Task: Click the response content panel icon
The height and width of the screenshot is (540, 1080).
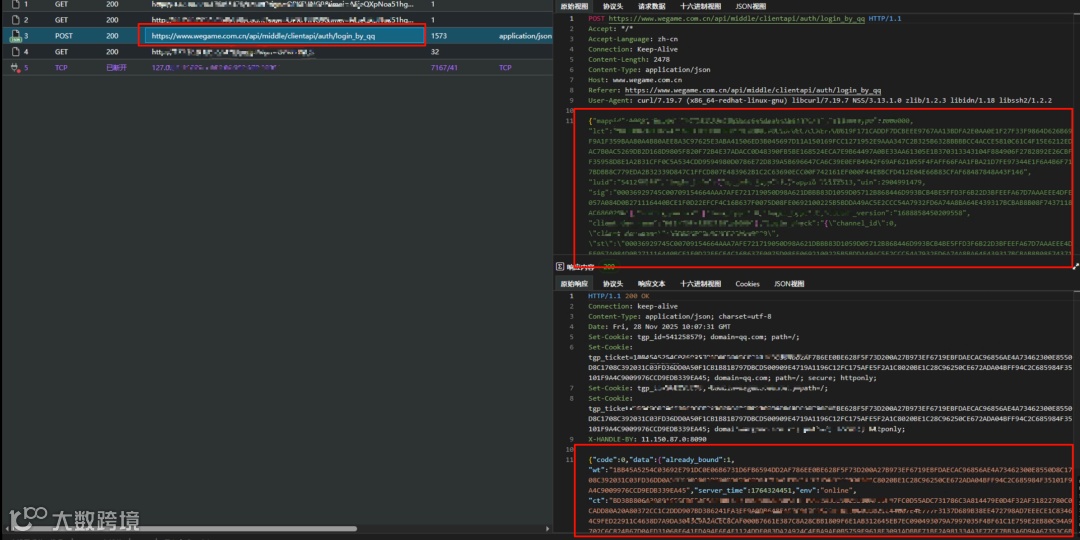Action: click(x=561, y=267)
